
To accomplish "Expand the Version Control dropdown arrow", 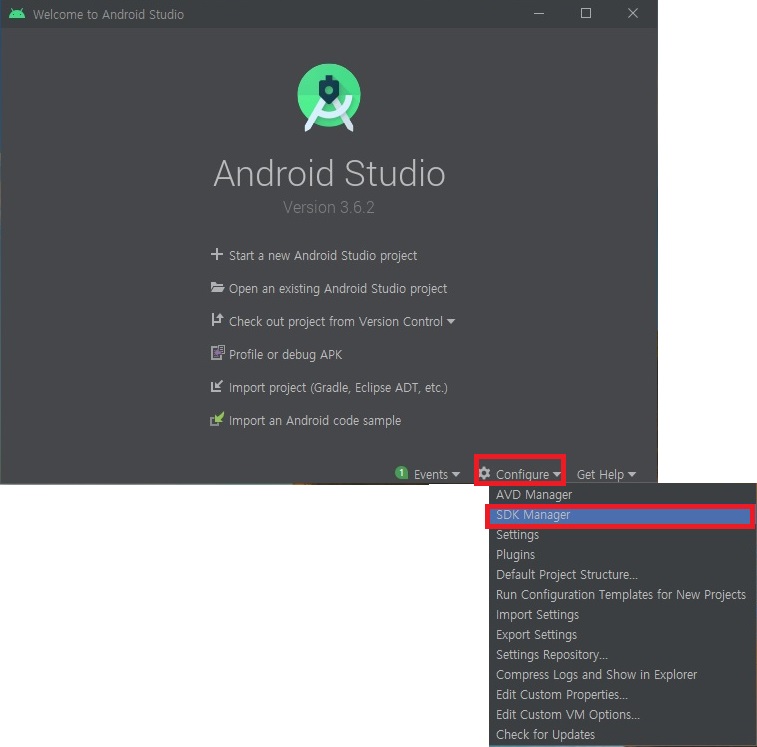I will coord(451,322).
